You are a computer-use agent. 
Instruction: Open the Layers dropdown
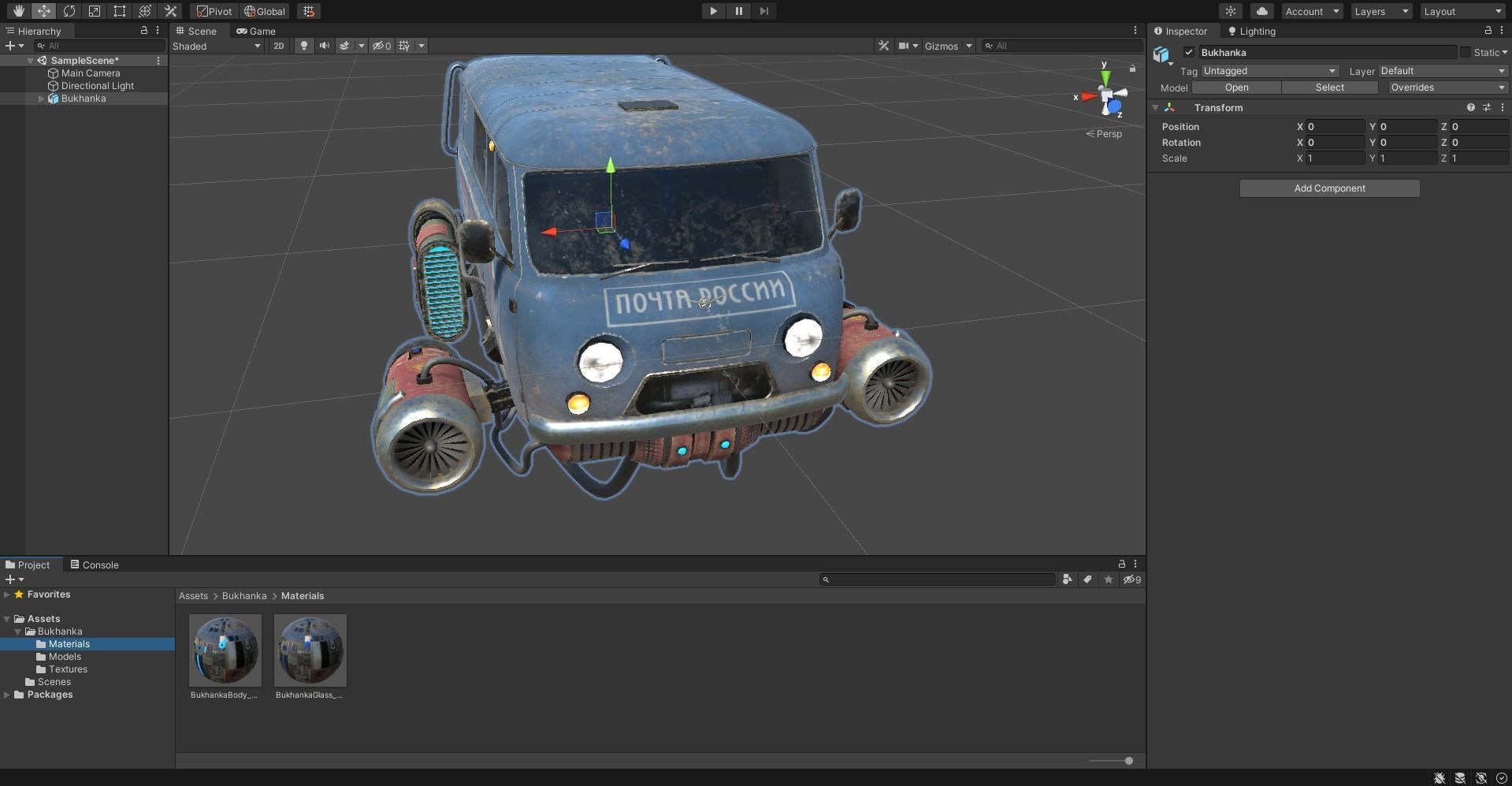click(x=1379, y=11)
